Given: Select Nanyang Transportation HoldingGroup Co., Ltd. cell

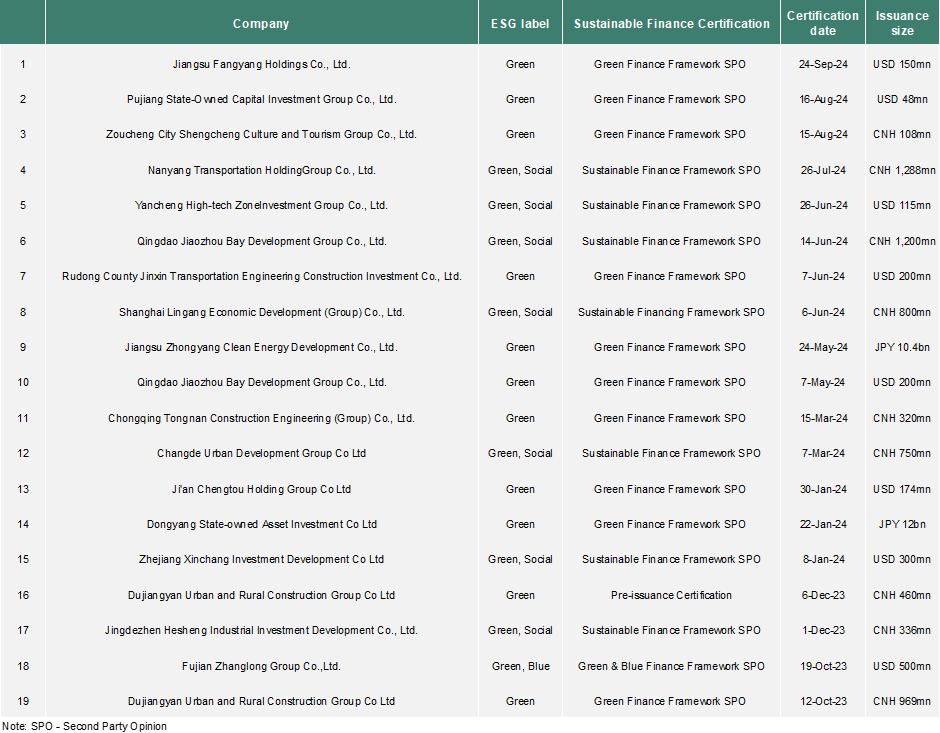Looking at the screenshot, I should (261, 170).
